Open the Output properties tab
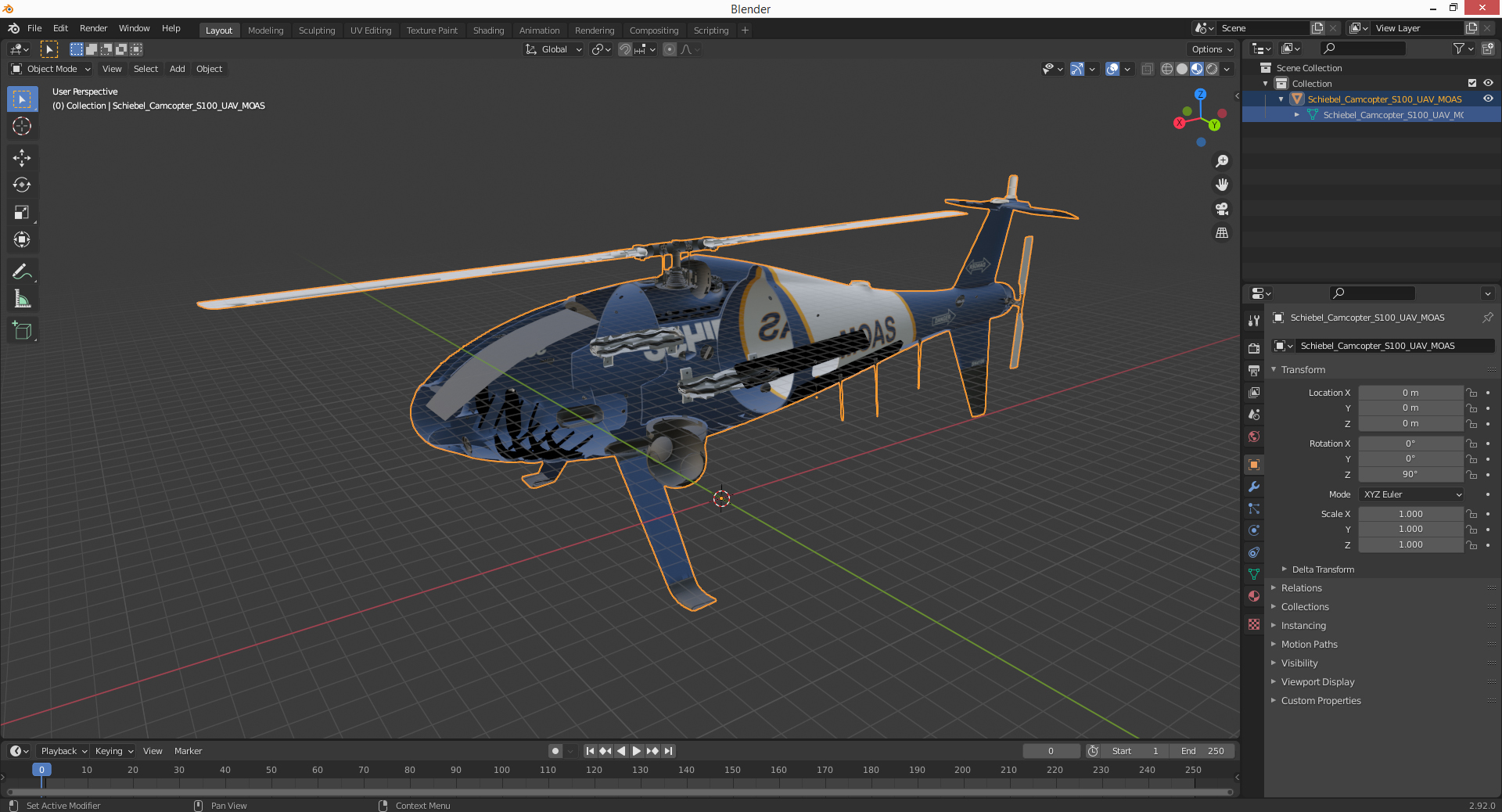 tap(1254, 370)
